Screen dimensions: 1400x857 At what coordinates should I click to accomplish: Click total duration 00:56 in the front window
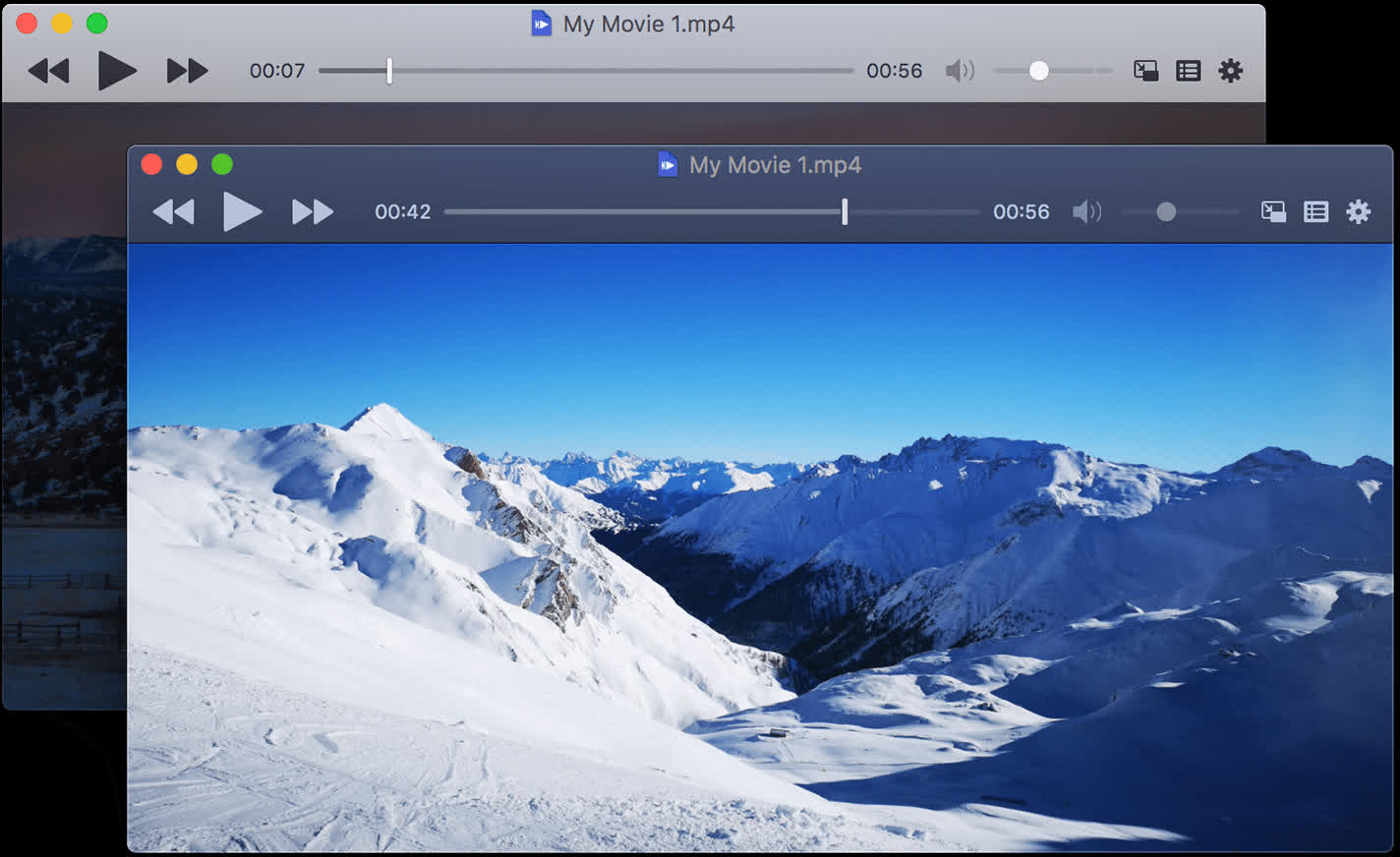(1021, 211)
